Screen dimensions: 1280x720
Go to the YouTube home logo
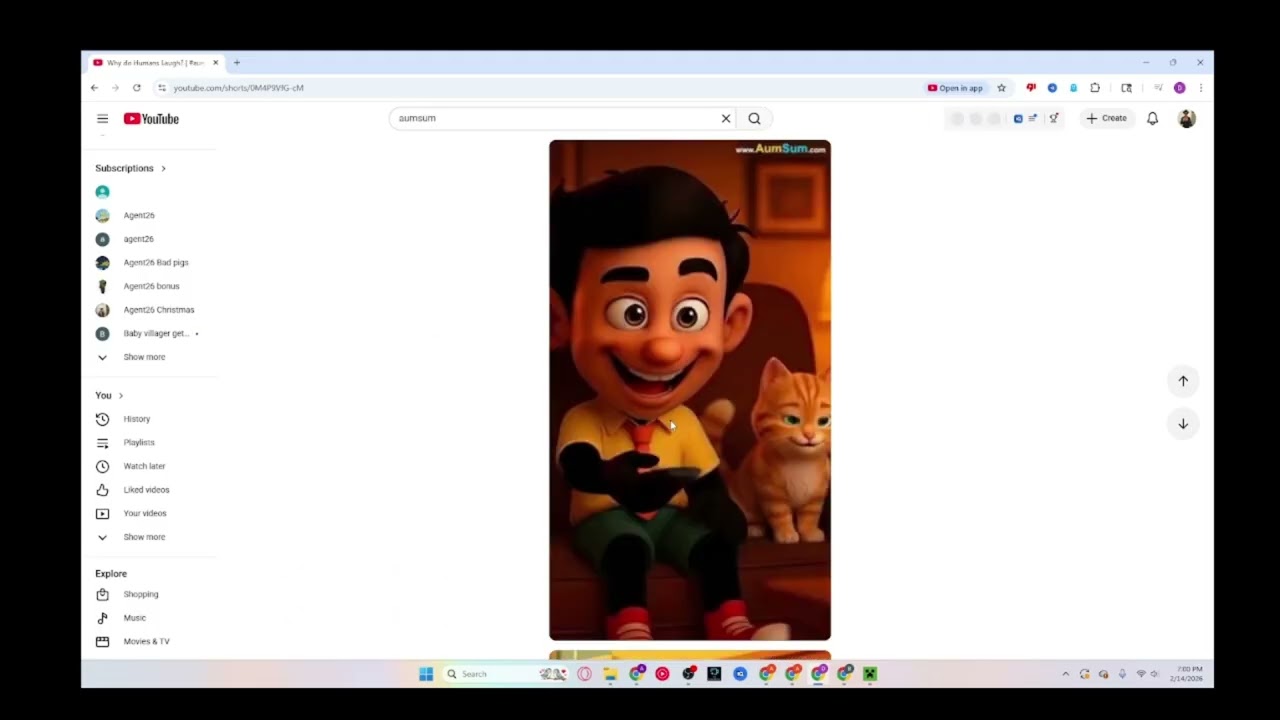pyautogui.click(x=151, y=118)
